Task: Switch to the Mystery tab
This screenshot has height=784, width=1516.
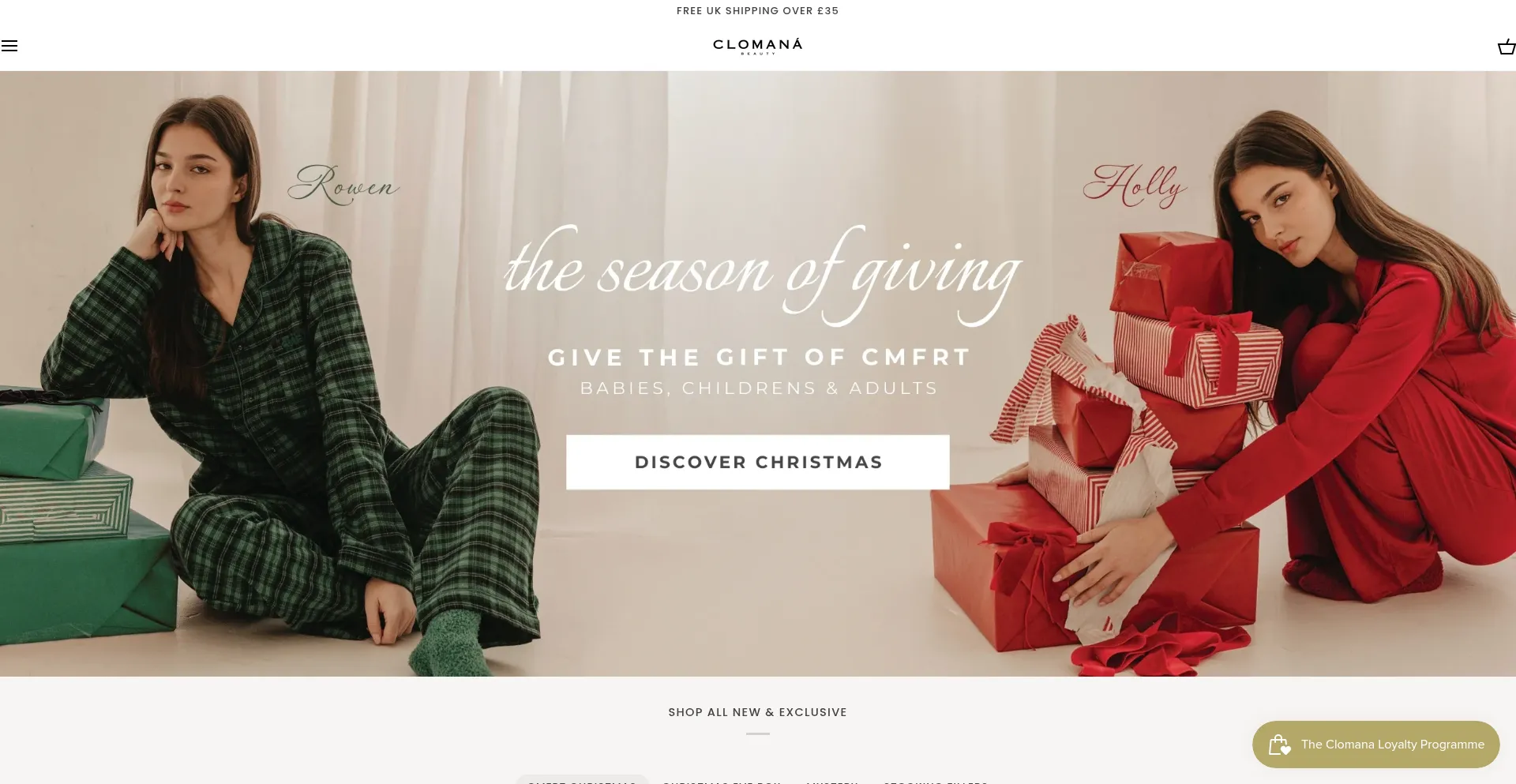Action: tap(831, 782)
